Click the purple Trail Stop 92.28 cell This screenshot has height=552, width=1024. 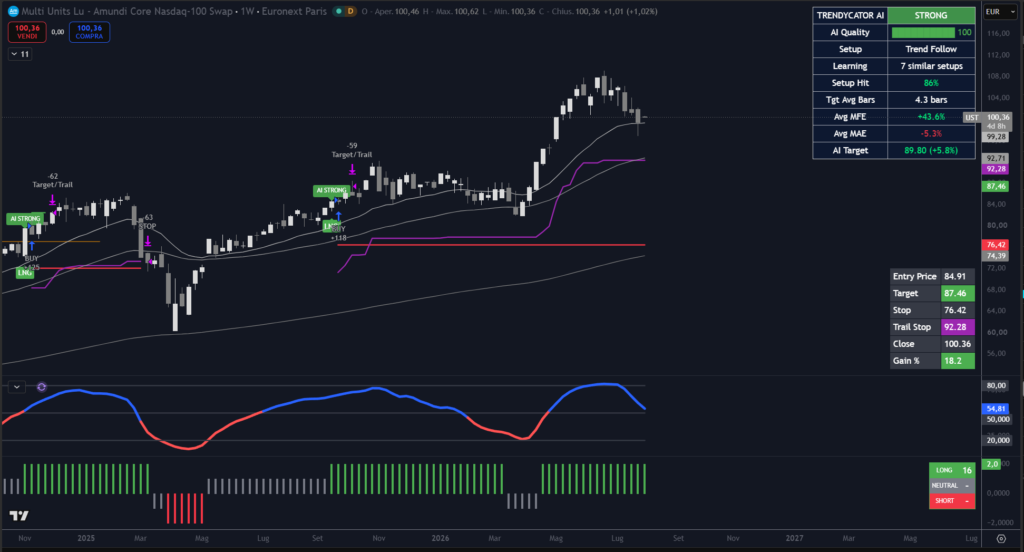[957, 327]
